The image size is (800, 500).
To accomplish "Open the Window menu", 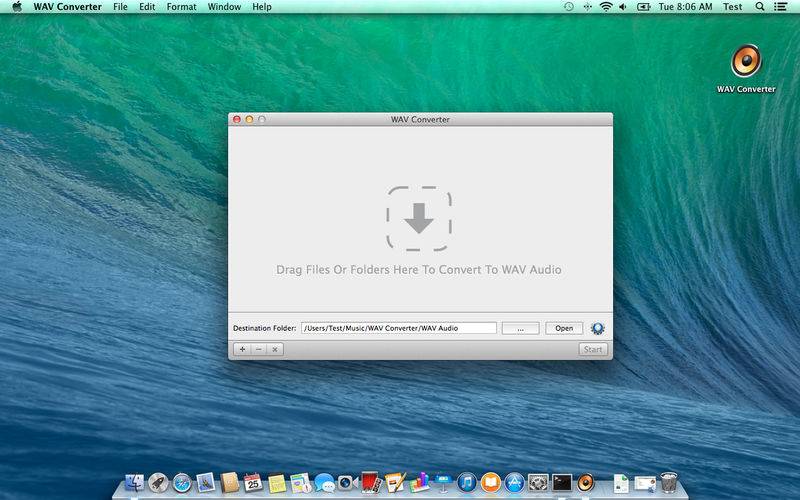I will (224, 7).
